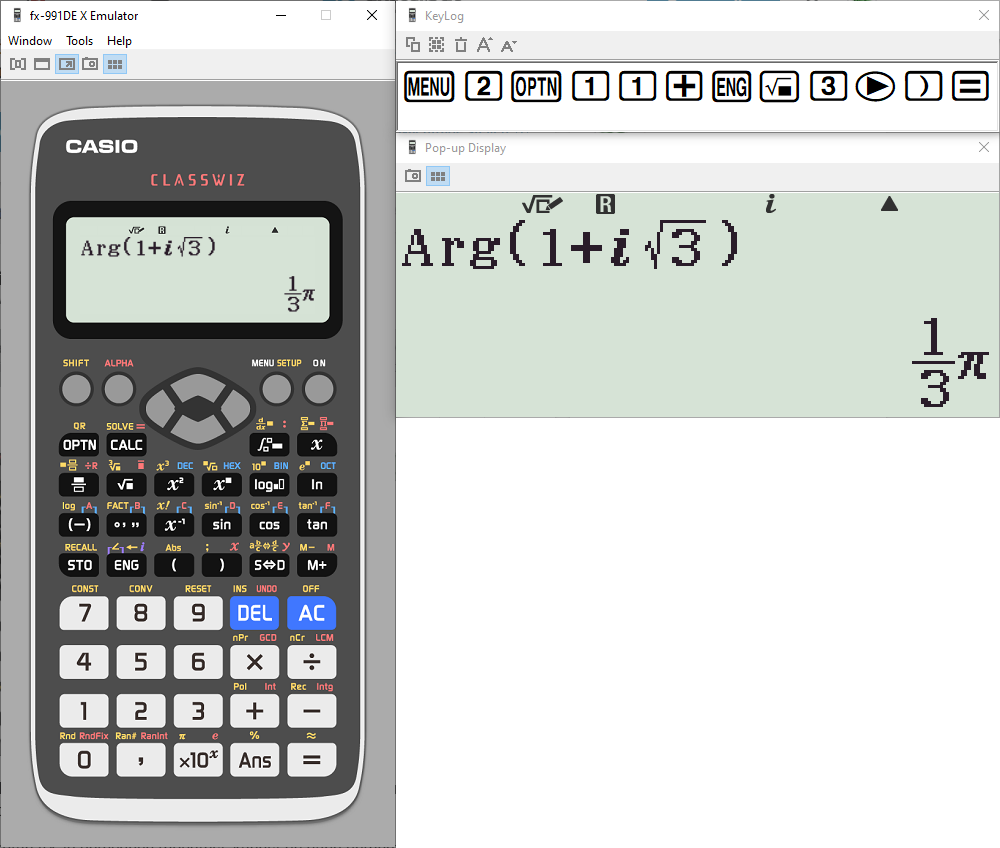The width and height of the screenshot is (1000, 848).
Task: Click the grid icon in Pop-up Display toolbar
Action: [x=436, y=176]
